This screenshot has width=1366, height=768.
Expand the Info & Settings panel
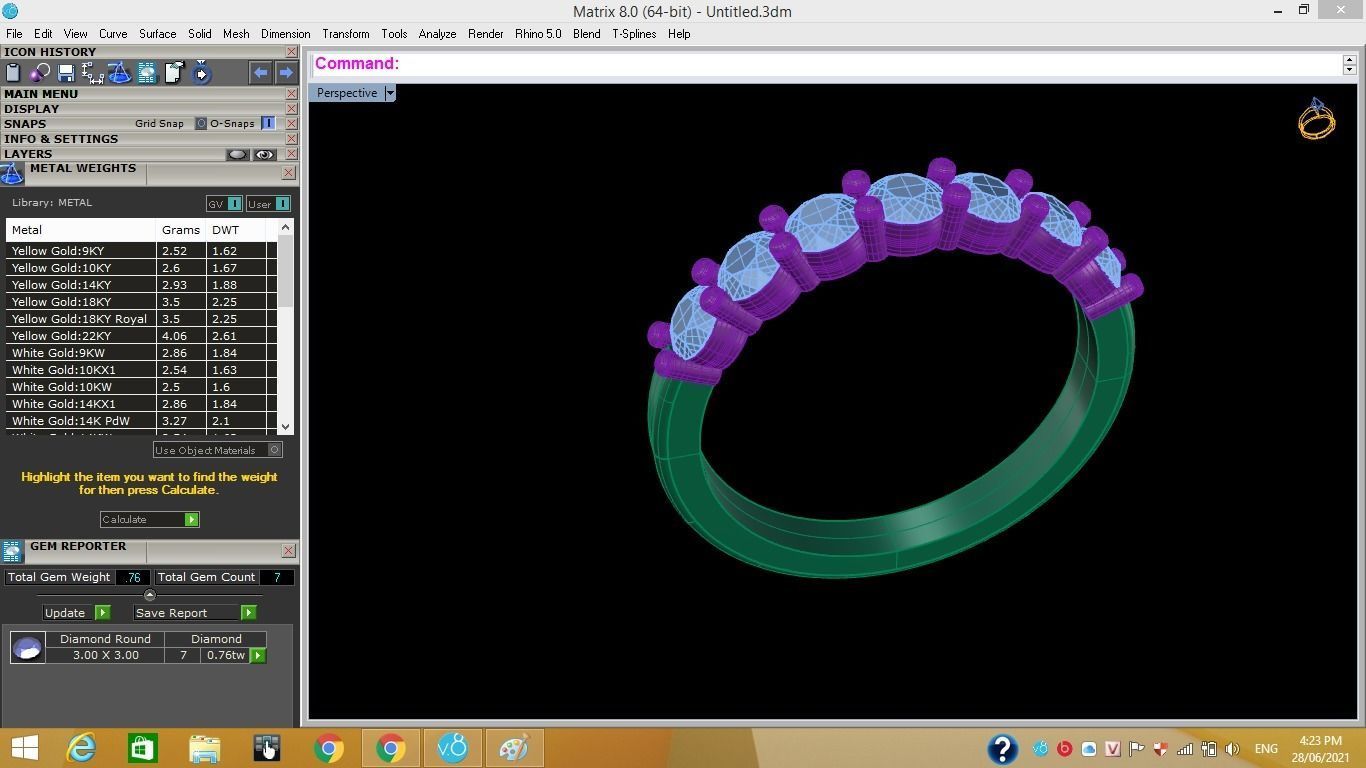coord(61,139)
